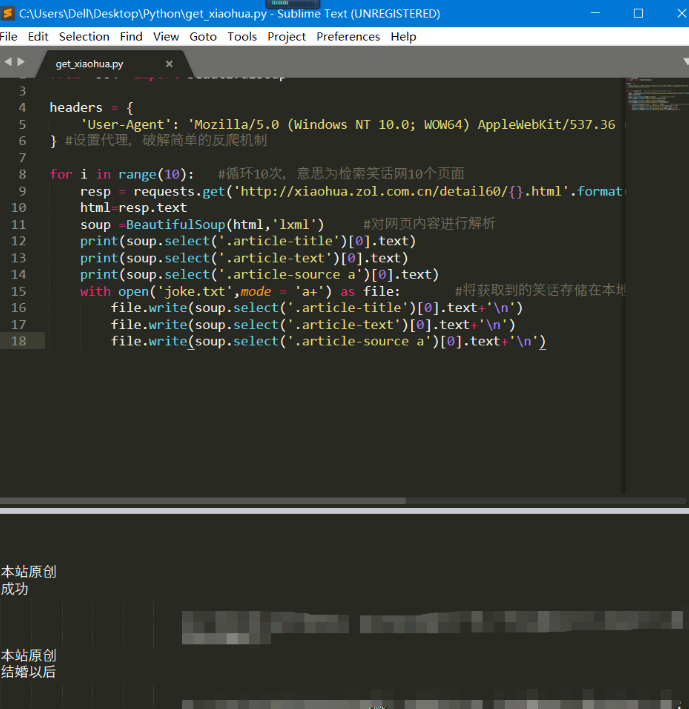689x709 pixels.
Task: Click the comment '#对网页内容进行解析'
Action: click(x=429, y=224)
